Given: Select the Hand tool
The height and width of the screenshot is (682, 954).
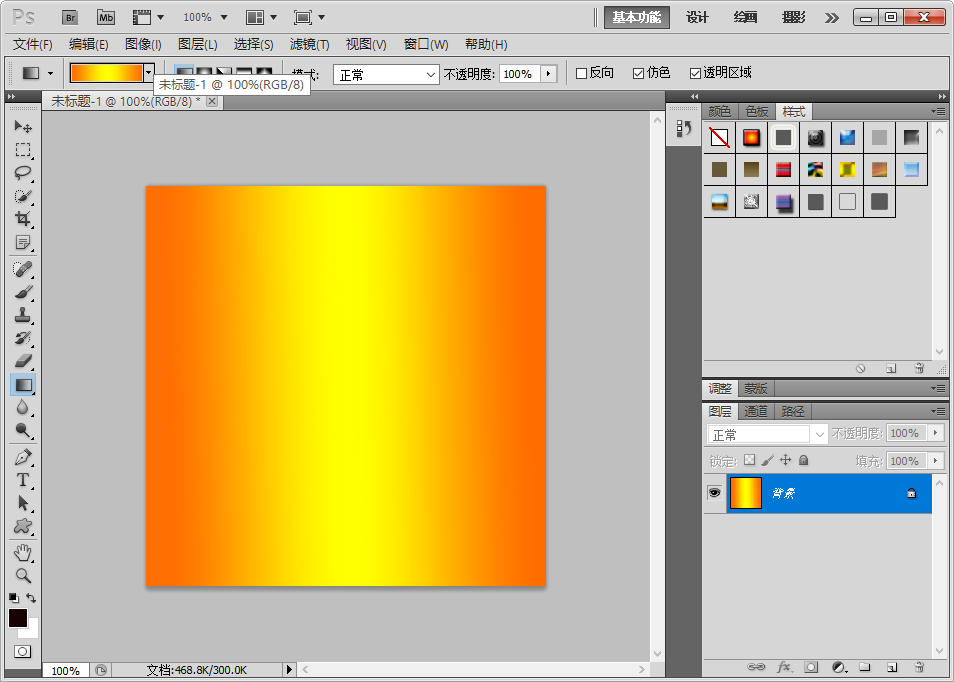Looking at the screenshot, I should [x=23, y=552].
